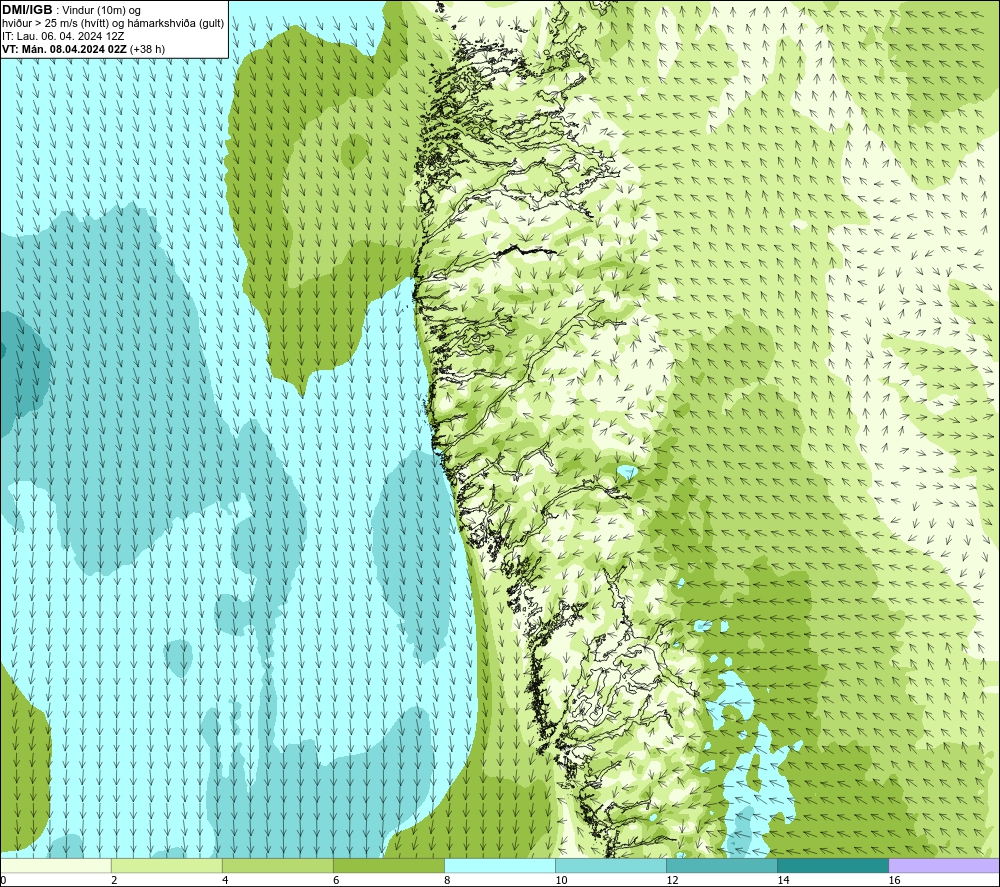Select the 'Vindur (10m) og' label

coord(102,10)
